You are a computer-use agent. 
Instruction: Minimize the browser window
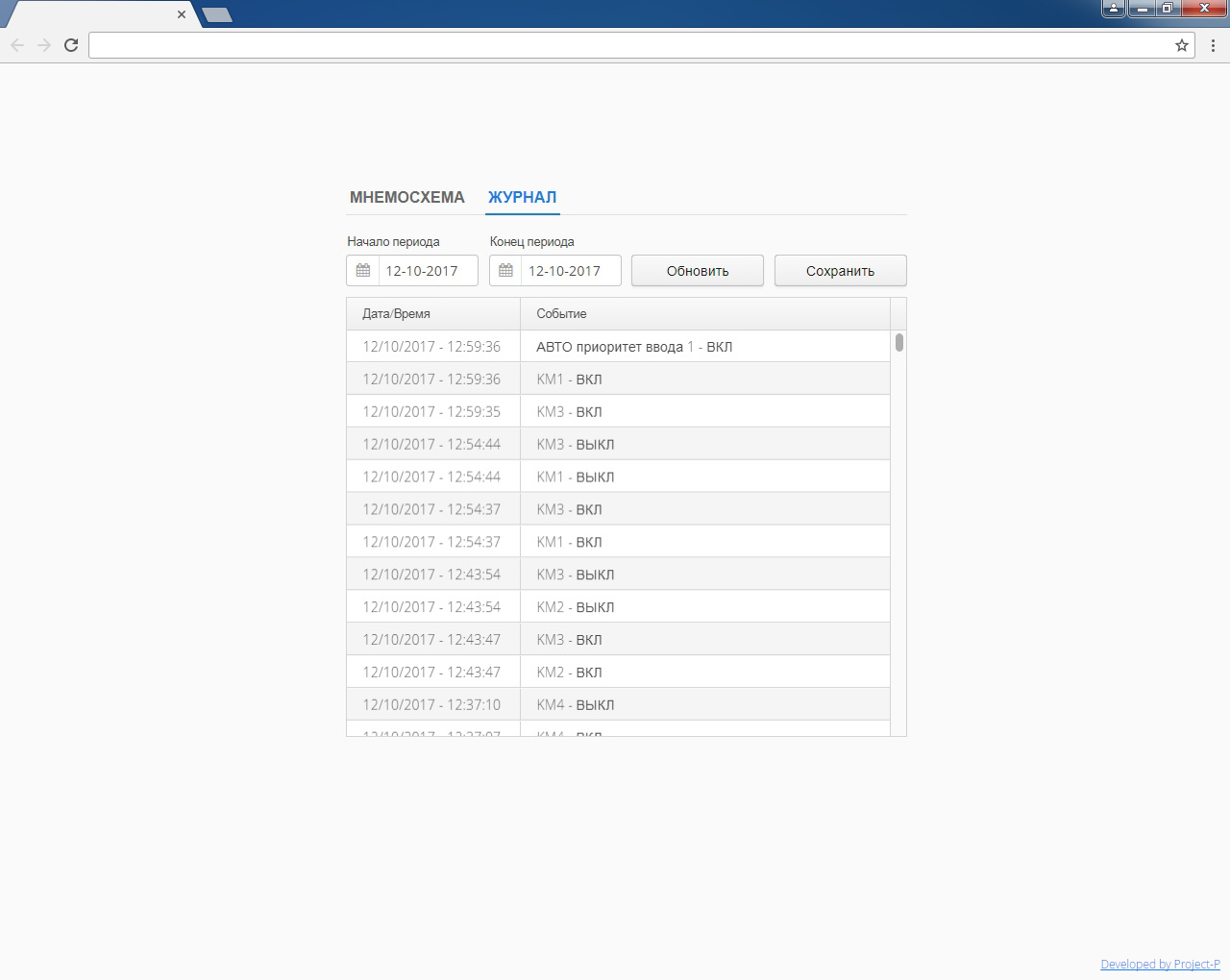pyautogui.click(x=1142, y=8)
